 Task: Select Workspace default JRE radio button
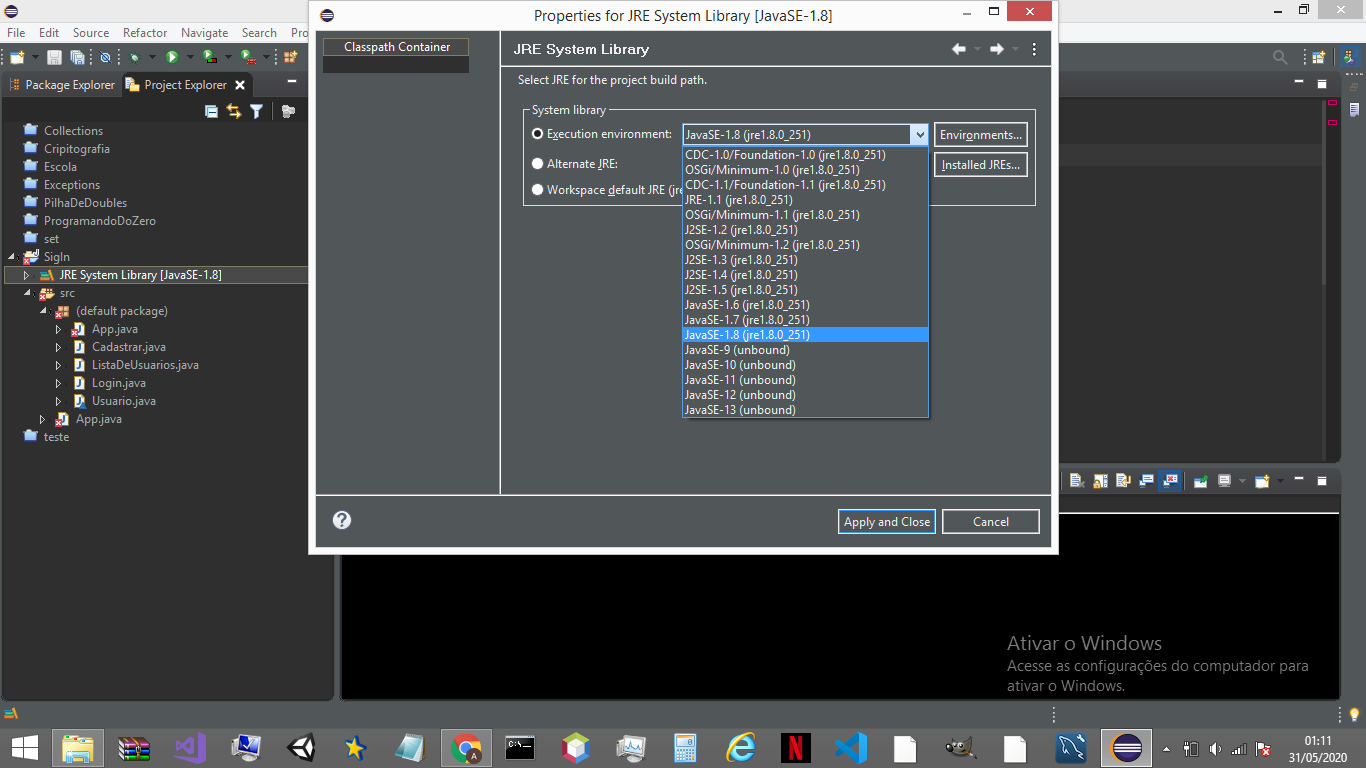pyautogui.click(x=538, y=190)
